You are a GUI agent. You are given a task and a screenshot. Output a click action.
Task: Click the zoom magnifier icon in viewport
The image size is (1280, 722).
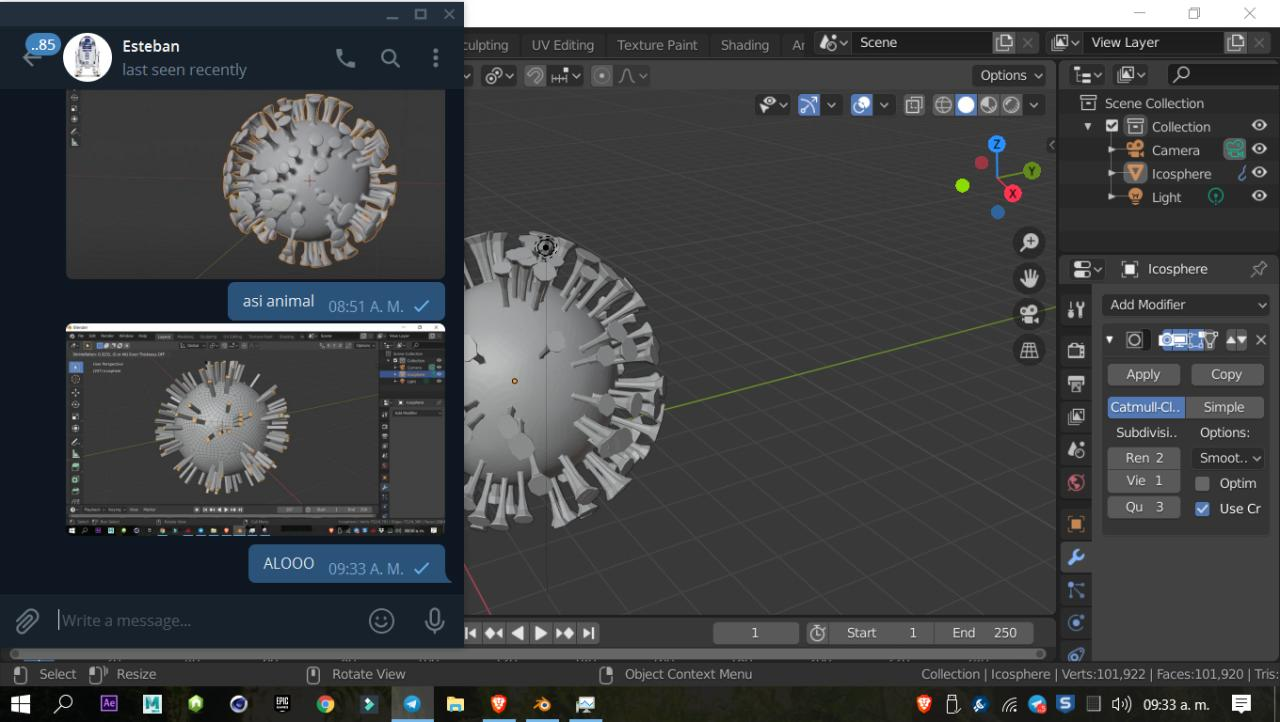point(1028,243)
